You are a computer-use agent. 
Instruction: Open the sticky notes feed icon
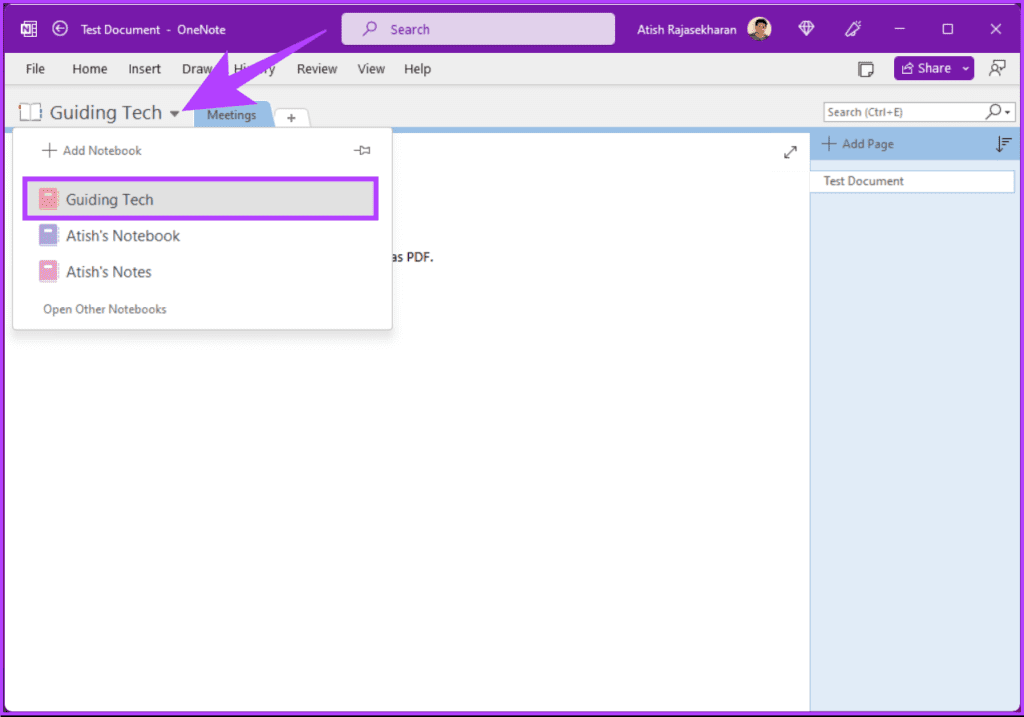click(x=866, y=69)
